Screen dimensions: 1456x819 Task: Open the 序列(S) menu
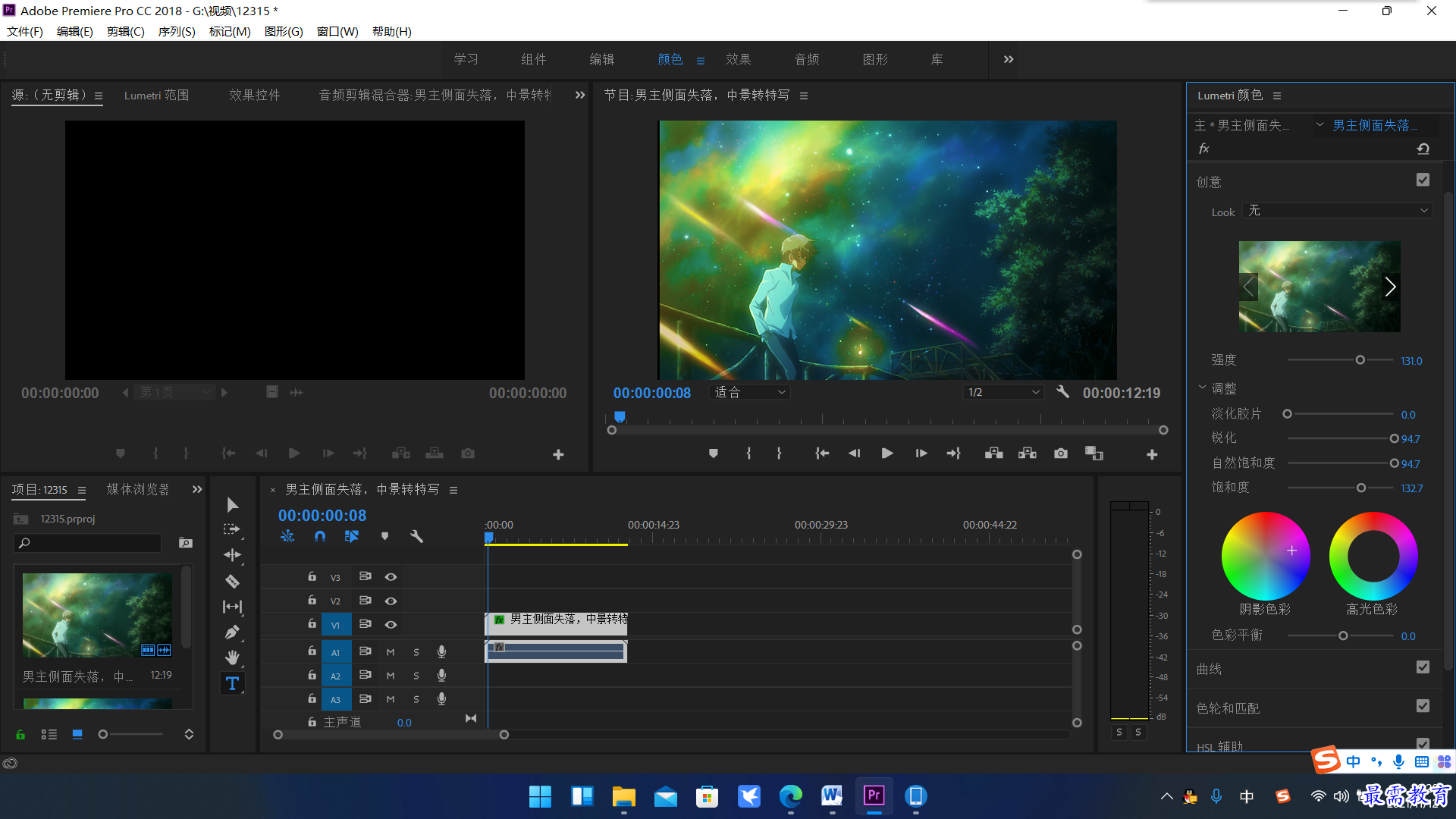tap(177, 31)
